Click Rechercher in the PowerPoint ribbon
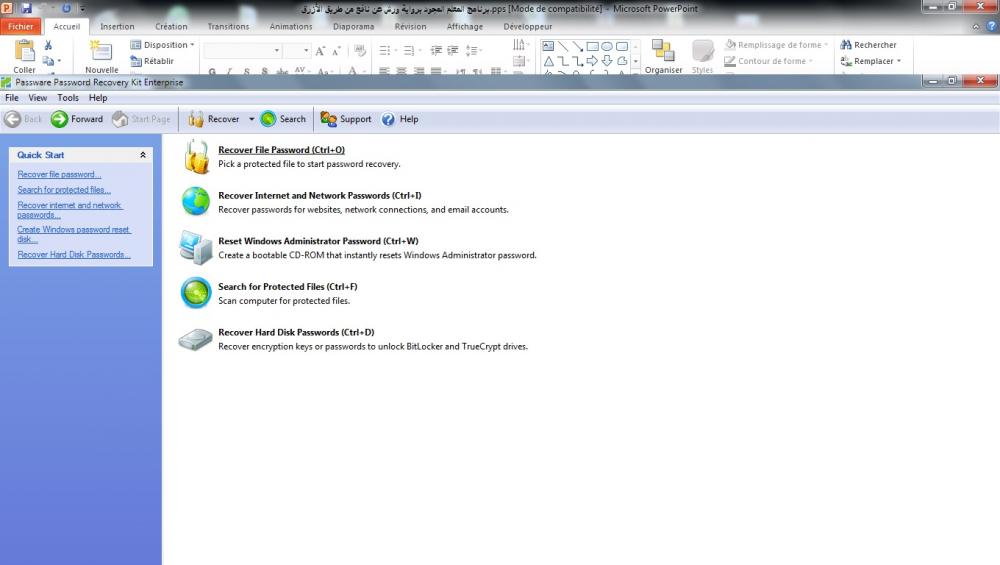The width and height of the screenshot is (1000, 565). (x=869, y=45)
